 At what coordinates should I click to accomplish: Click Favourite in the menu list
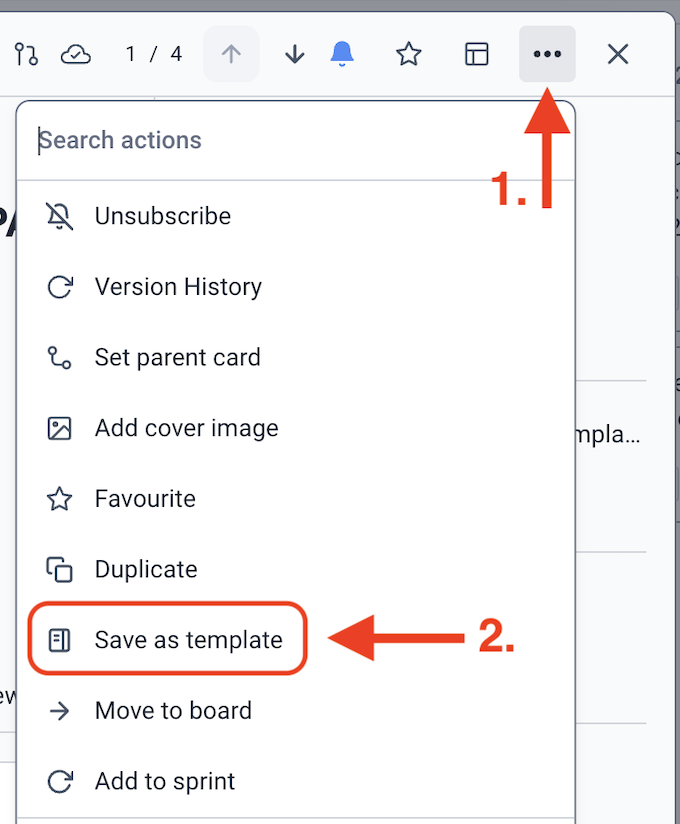pos(145,498)
